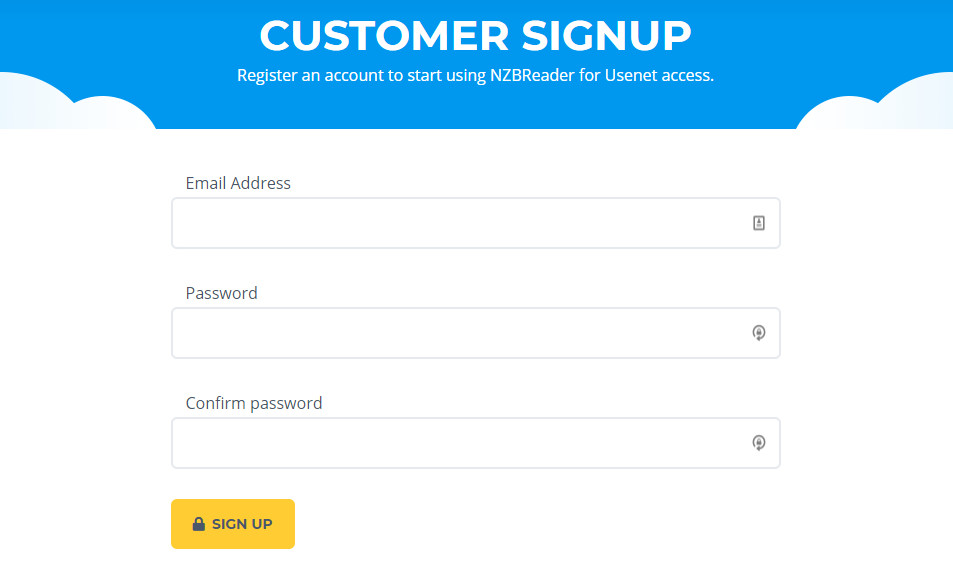Viewport: 953px width, 567px height.
Task: Click the "Usenet access" text in subtitle
Action: [658, 76]
